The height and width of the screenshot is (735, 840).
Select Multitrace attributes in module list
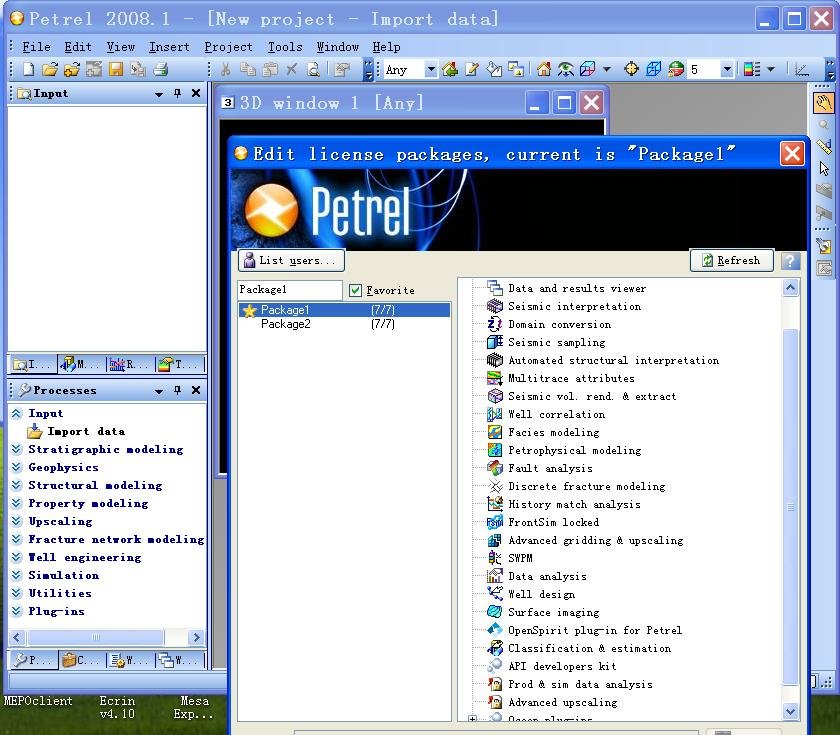coord(571,378)
